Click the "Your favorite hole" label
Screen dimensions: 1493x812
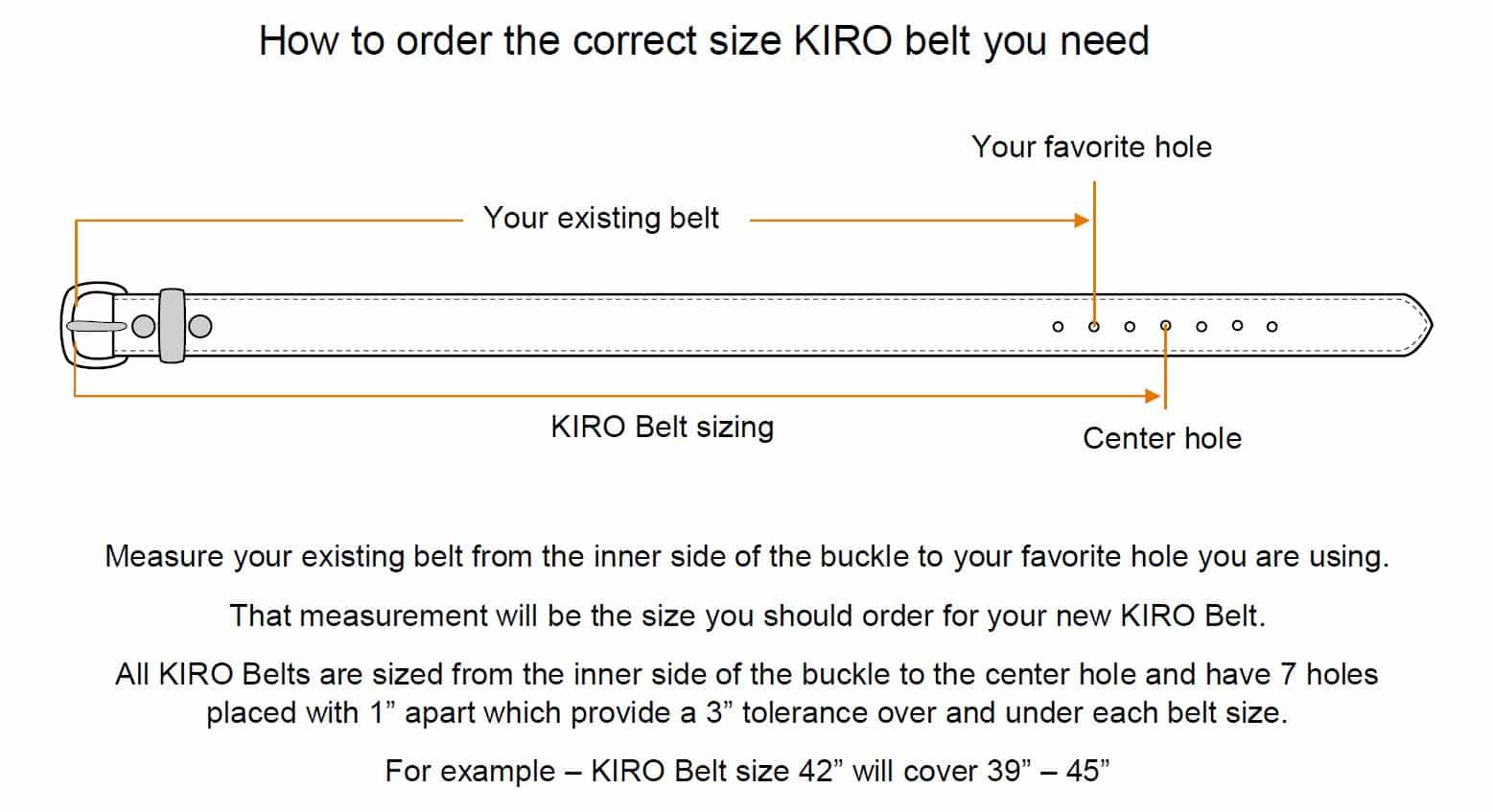[x=1091, y=147]
